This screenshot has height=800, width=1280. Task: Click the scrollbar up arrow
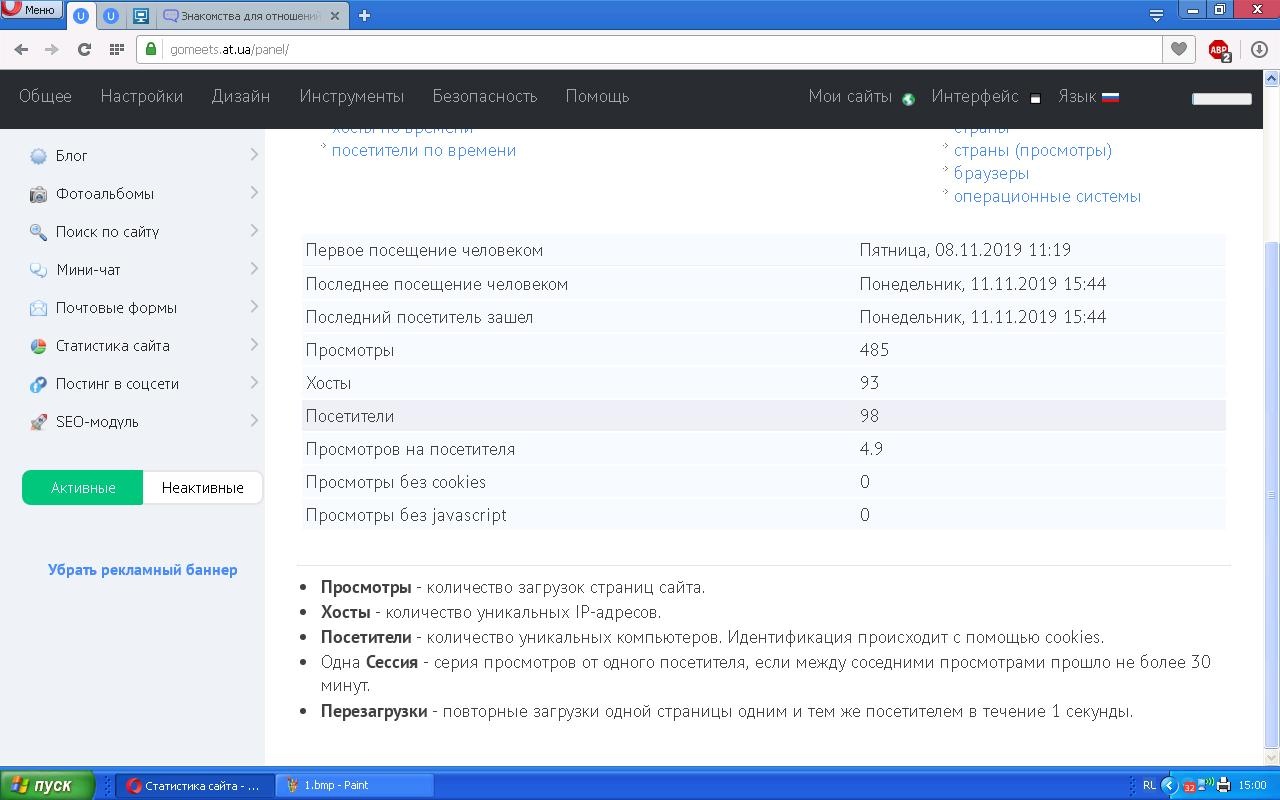1272,77
